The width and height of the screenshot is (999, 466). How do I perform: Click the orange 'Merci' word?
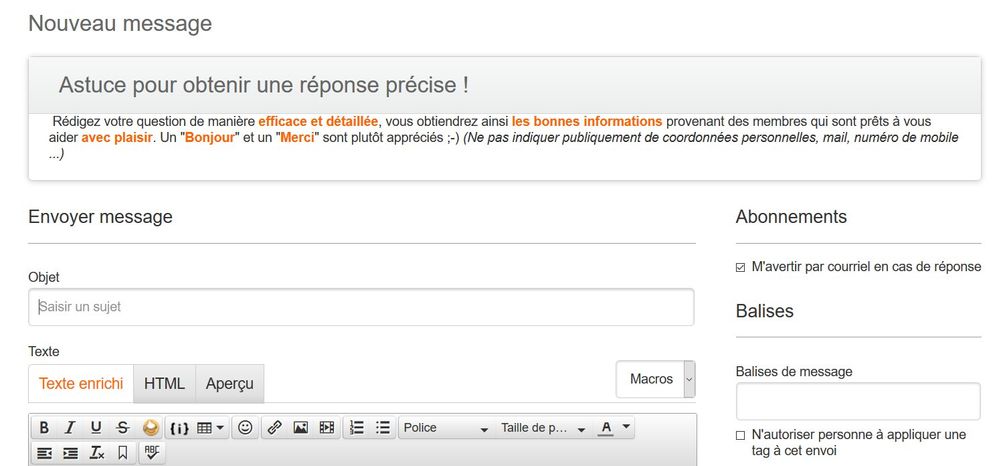point(298,138)
